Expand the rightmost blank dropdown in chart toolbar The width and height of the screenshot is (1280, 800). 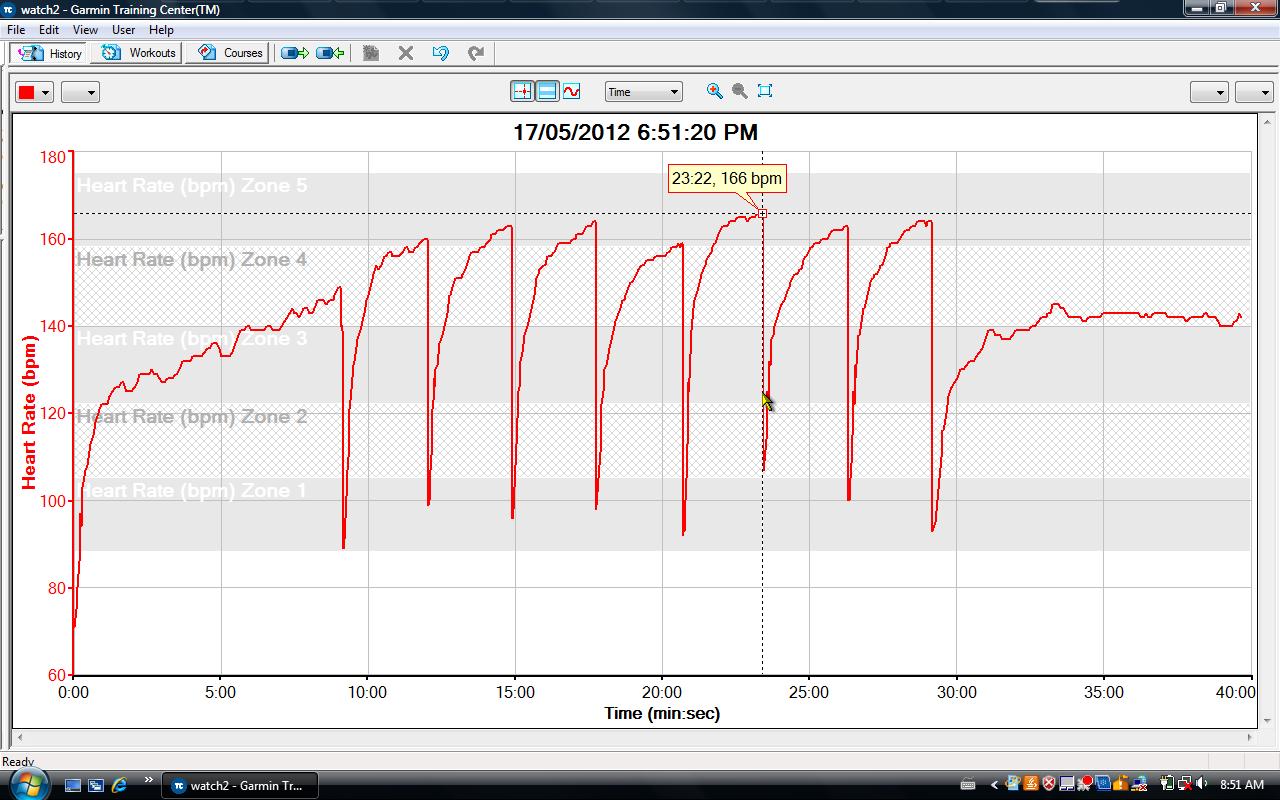pyautogui.click(x=1253, y=93)
